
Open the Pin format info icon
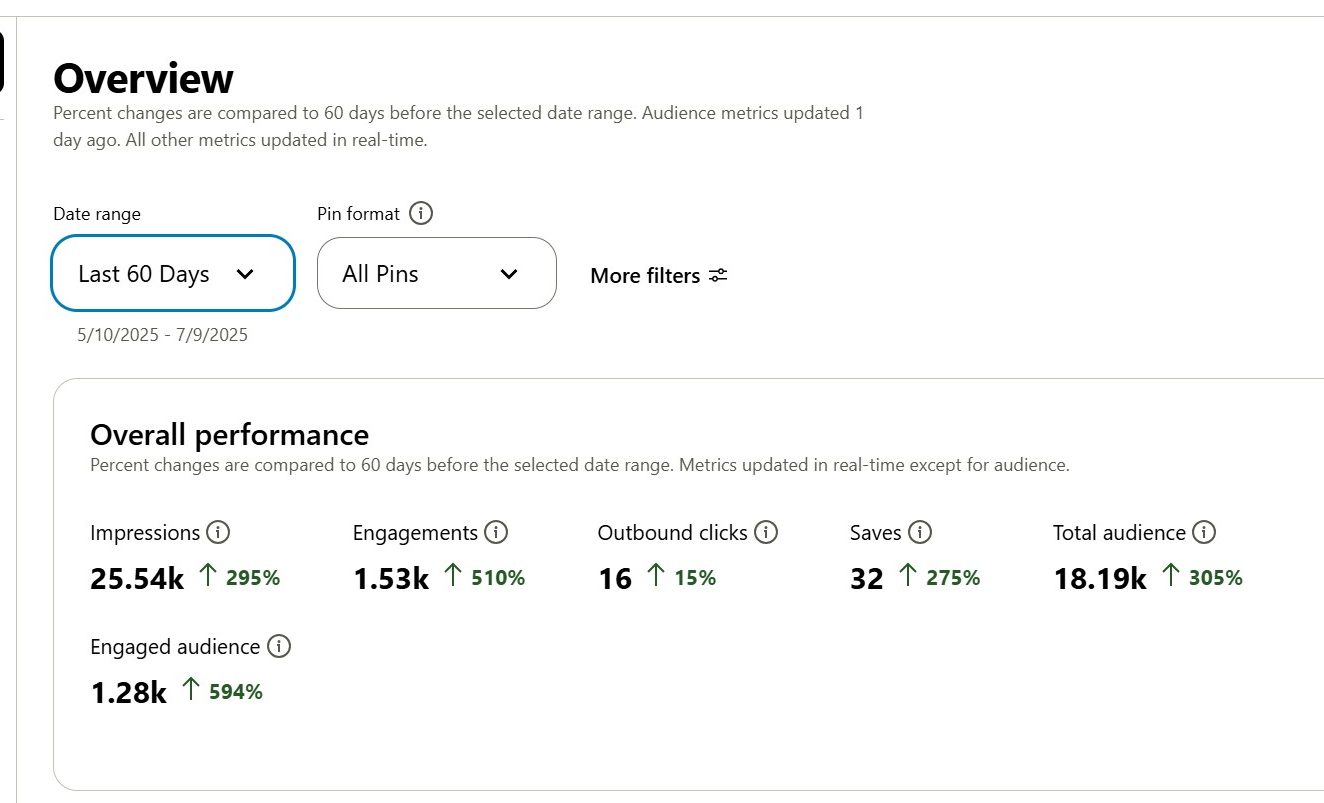point(420,213)
